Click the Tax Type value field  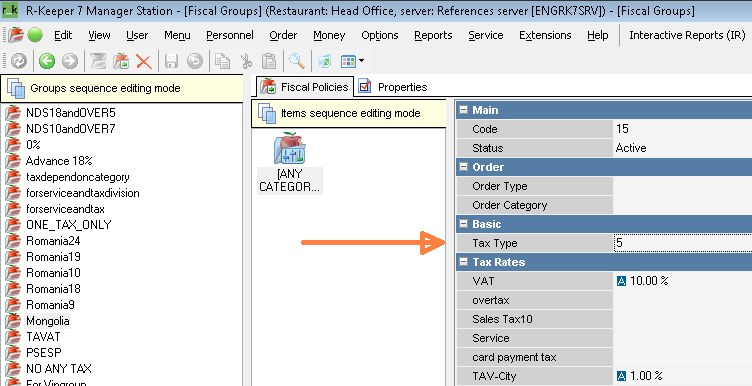[x=682, y=243]
